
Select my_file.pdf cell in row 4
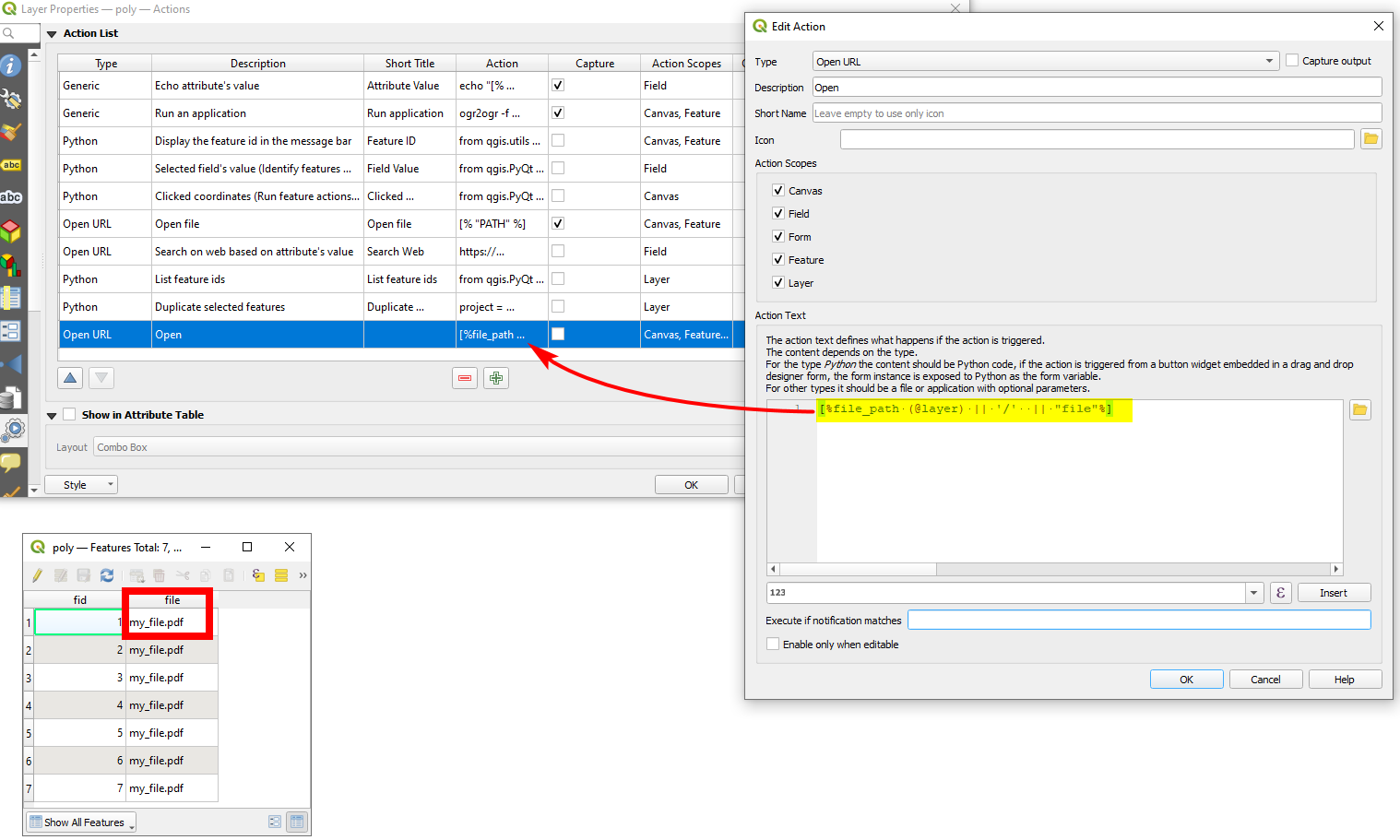tap(172, 705)
